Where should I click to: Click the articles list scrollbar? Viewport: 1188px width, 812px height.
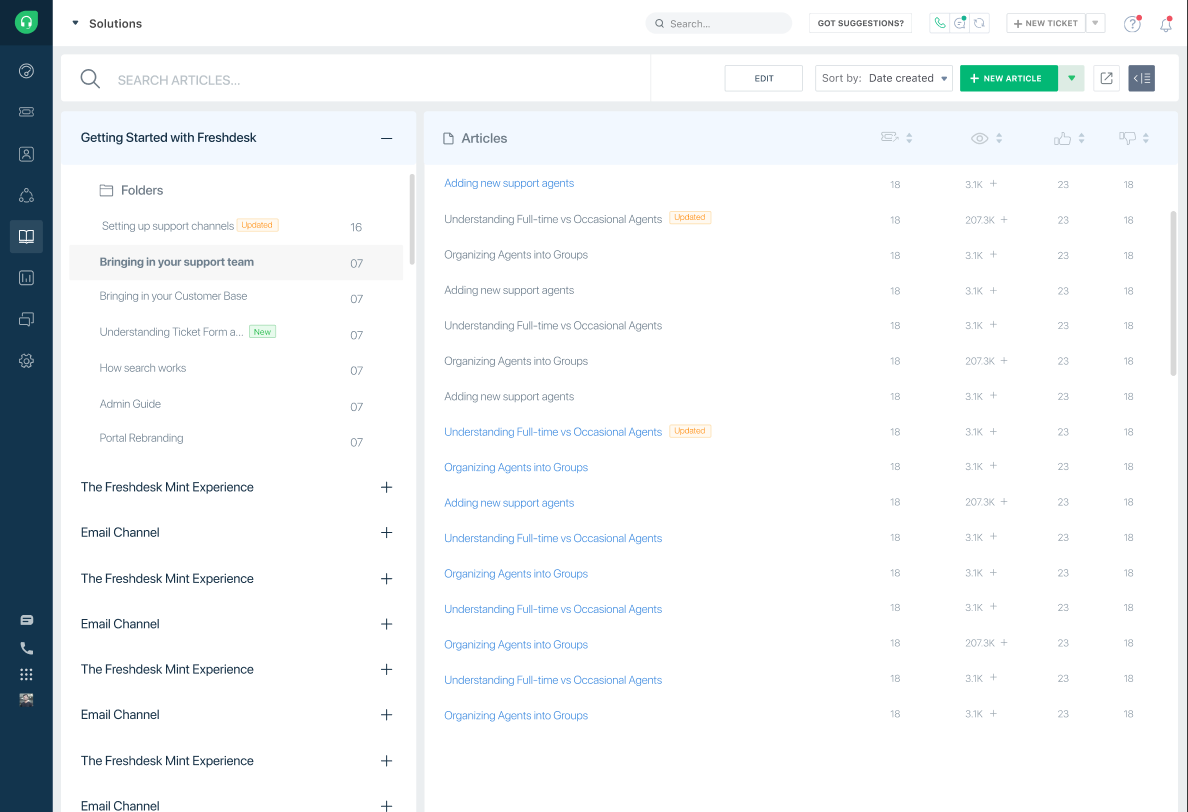1174,293
